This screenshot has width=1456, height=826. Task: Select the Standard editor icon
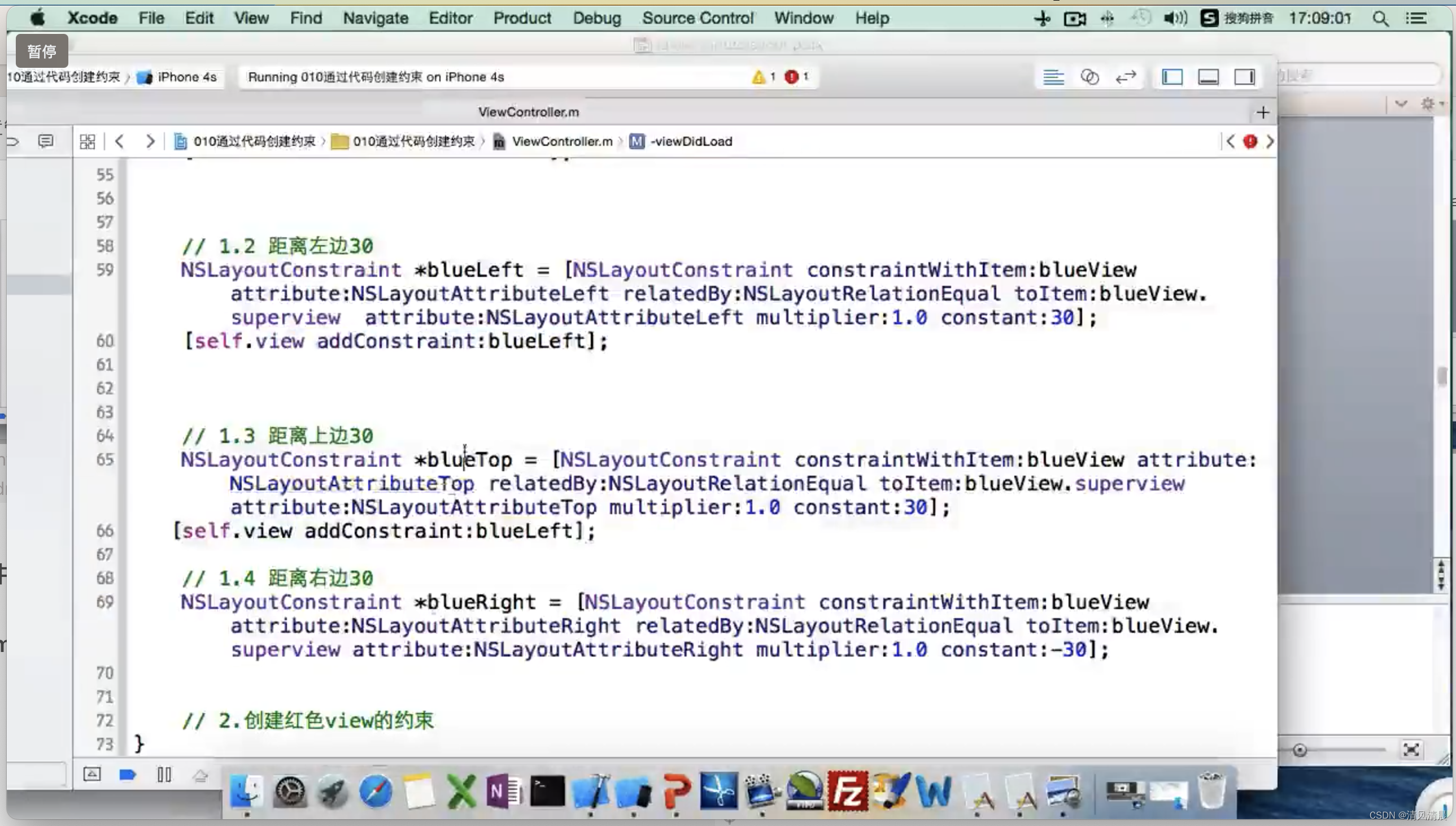tap(1053, 77)
